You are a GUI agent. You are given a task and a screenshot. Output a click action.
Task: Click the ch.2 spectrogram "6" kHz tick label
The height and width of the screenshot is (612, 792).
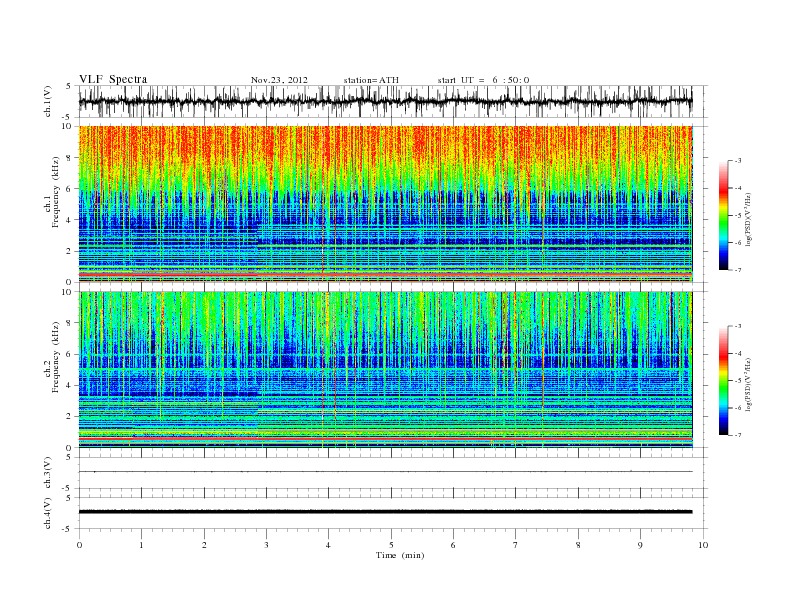[x=69, y=354]
